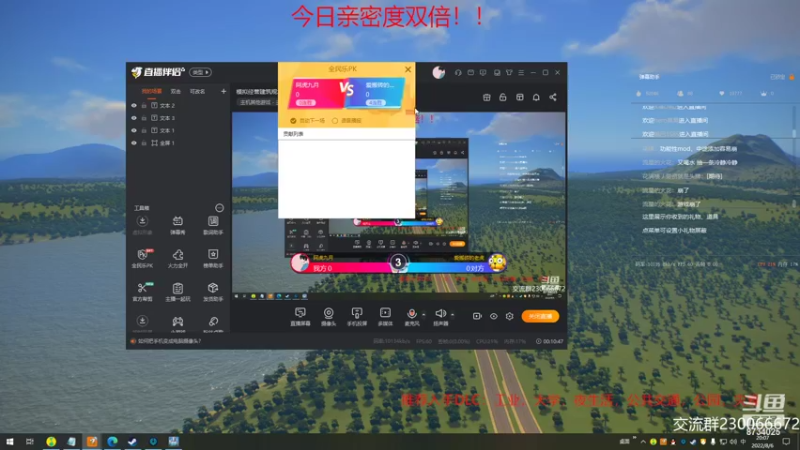Switch to the second scene tab
The image size is (800, 450).
[176, 91]
